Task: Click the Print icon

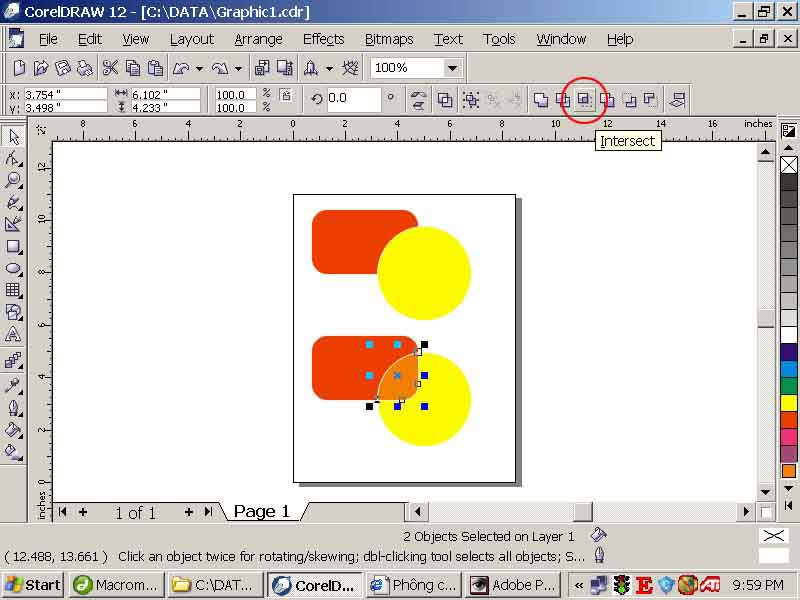Action: point(84,68)
